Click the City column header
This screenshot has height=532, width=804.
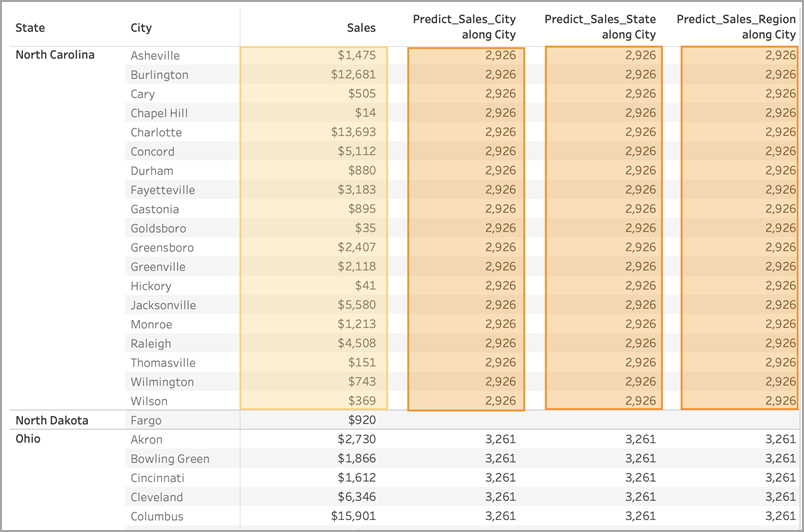click(x=141, y=28)
